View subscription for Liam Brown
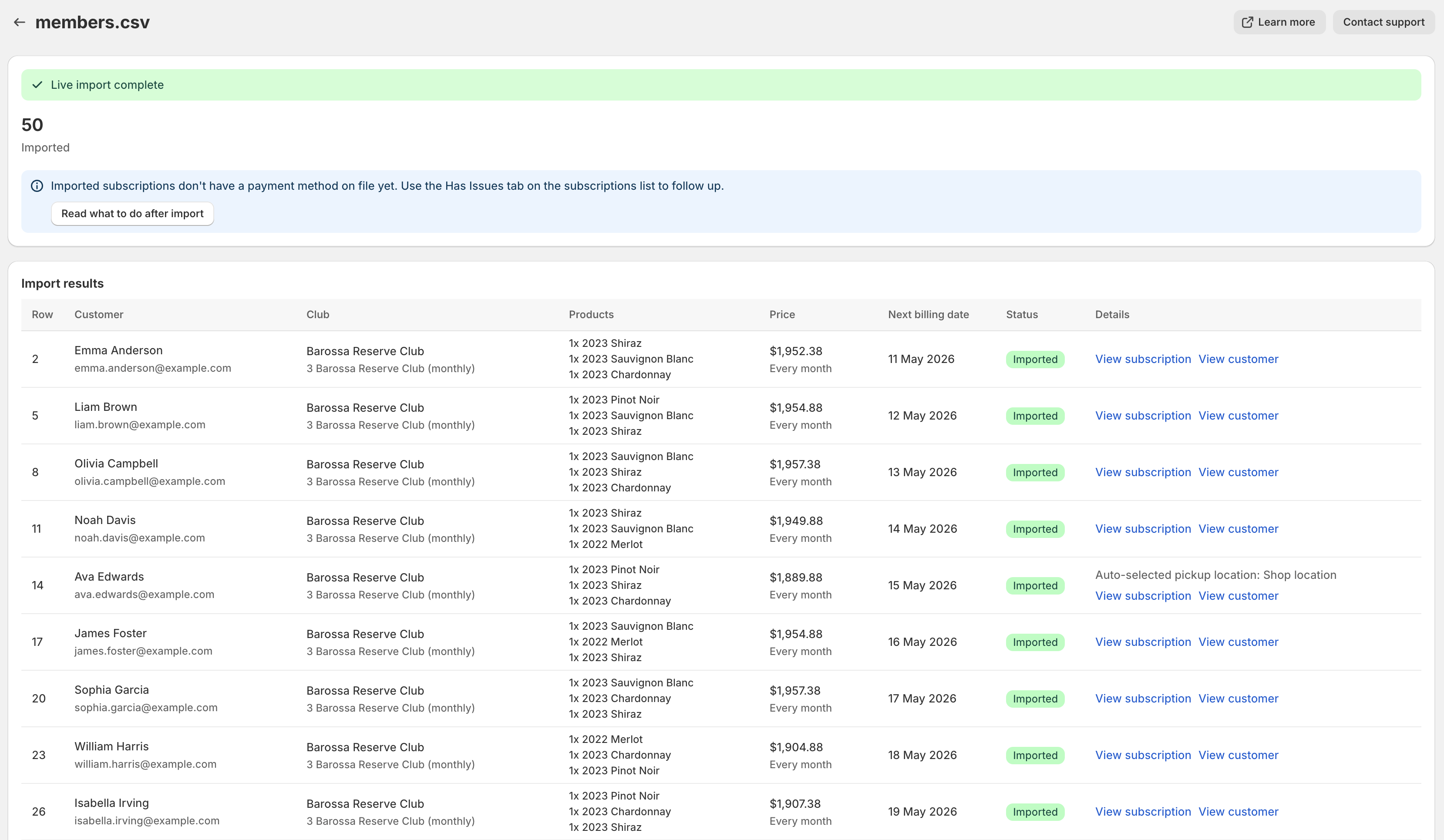This screenshot has width=1444, height=840. point(1143,416)
